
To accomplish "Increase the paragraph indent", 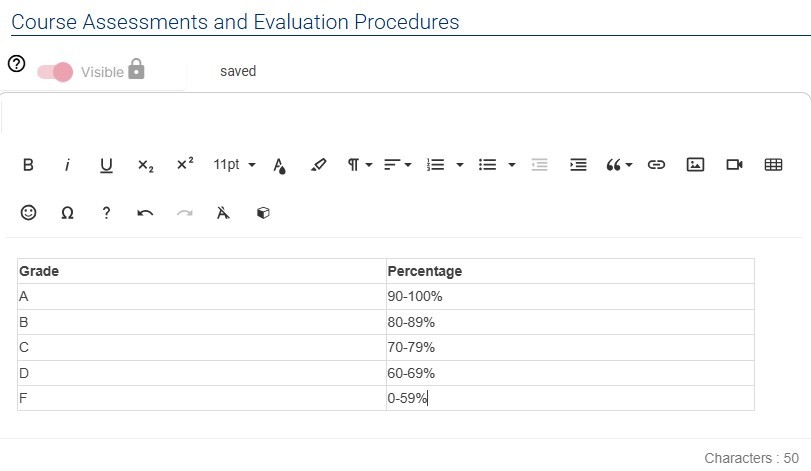I will point(578,165).
